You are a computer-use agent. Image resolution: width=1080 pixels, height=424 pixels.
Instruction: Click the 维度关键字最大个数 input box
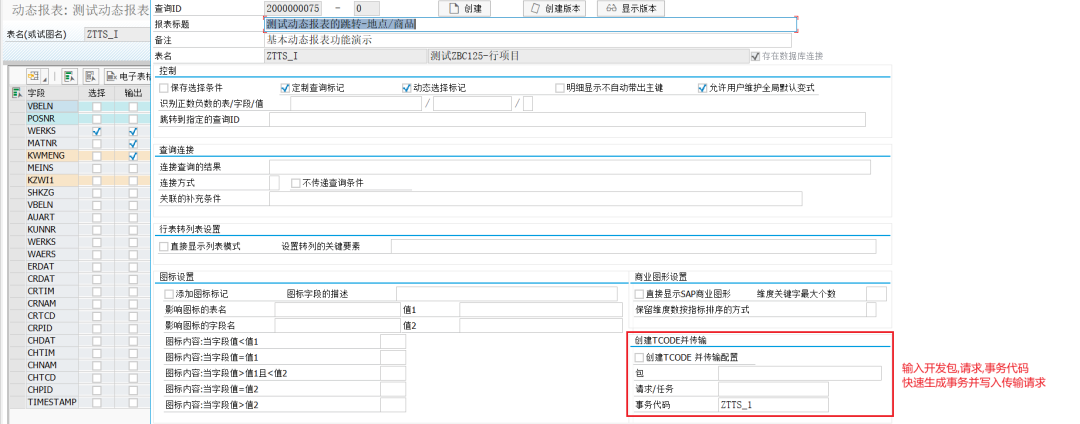pyautogui.click(x=876, y=294)
